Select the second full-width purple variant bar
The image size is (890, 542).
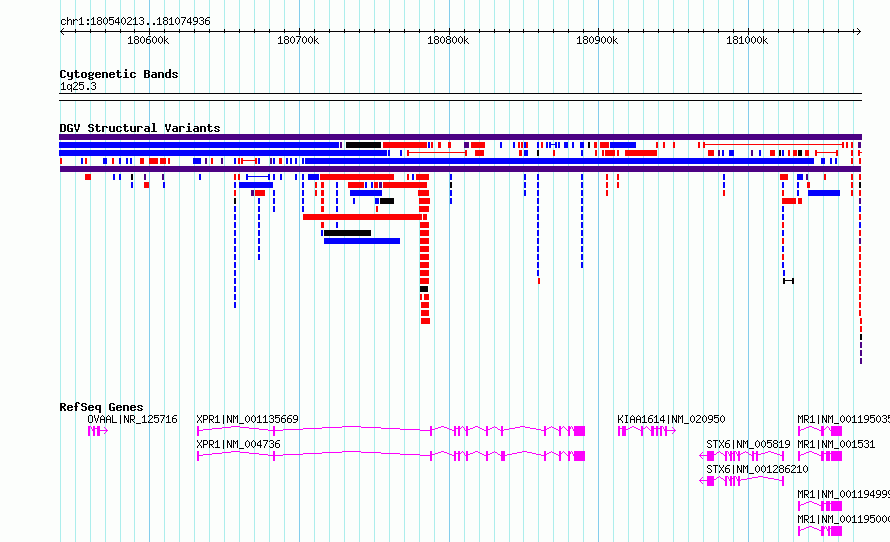[x=460, y=169]
